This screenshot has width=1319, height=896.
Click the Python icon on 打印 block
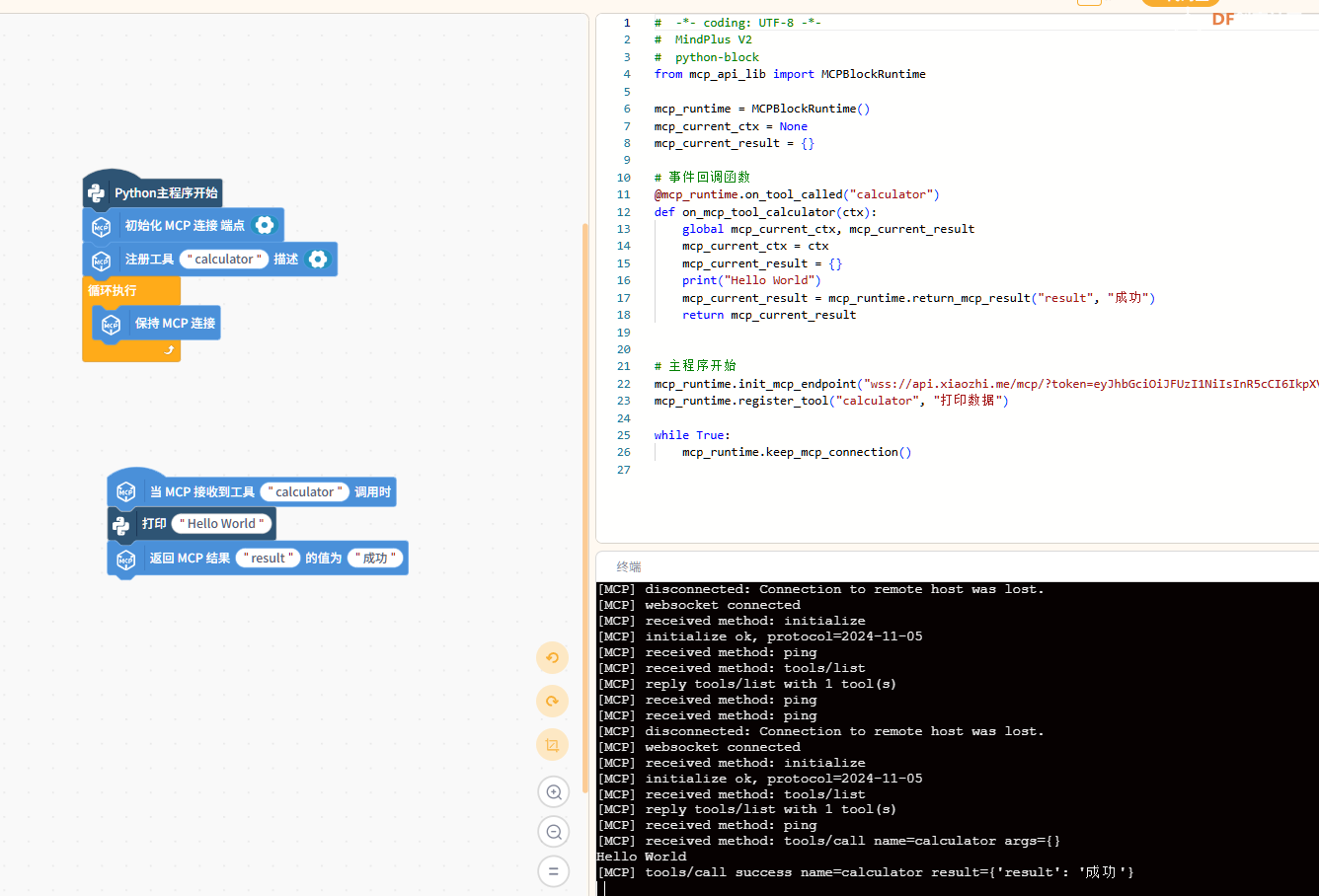point(121,525)
